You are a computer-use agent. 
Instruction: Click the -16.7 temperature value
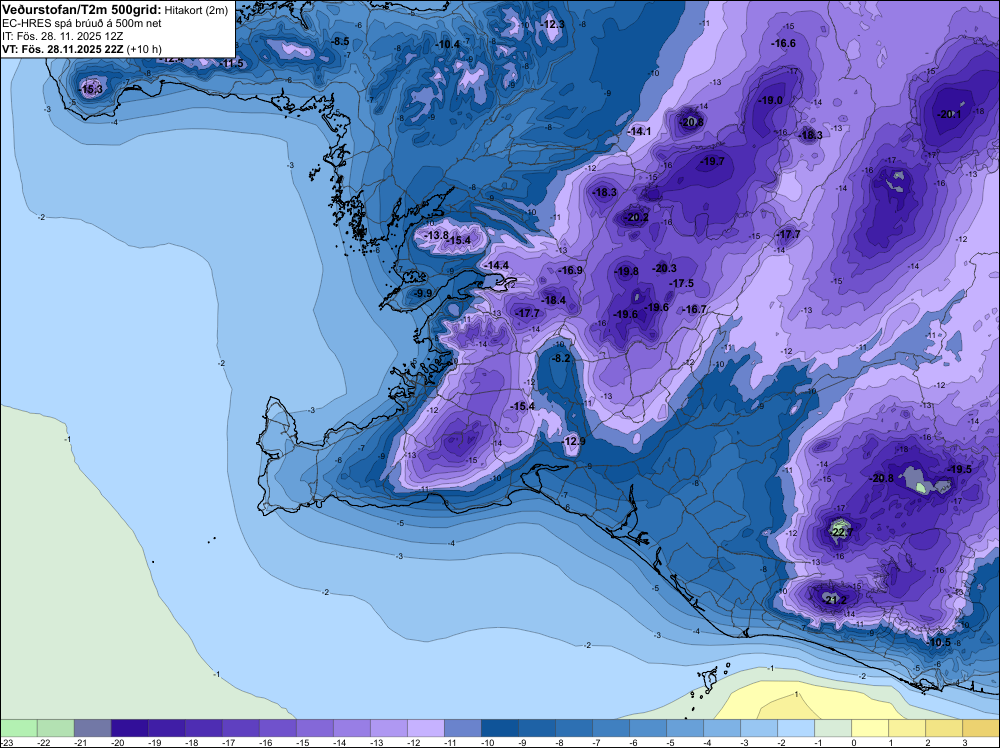[695, 309]
